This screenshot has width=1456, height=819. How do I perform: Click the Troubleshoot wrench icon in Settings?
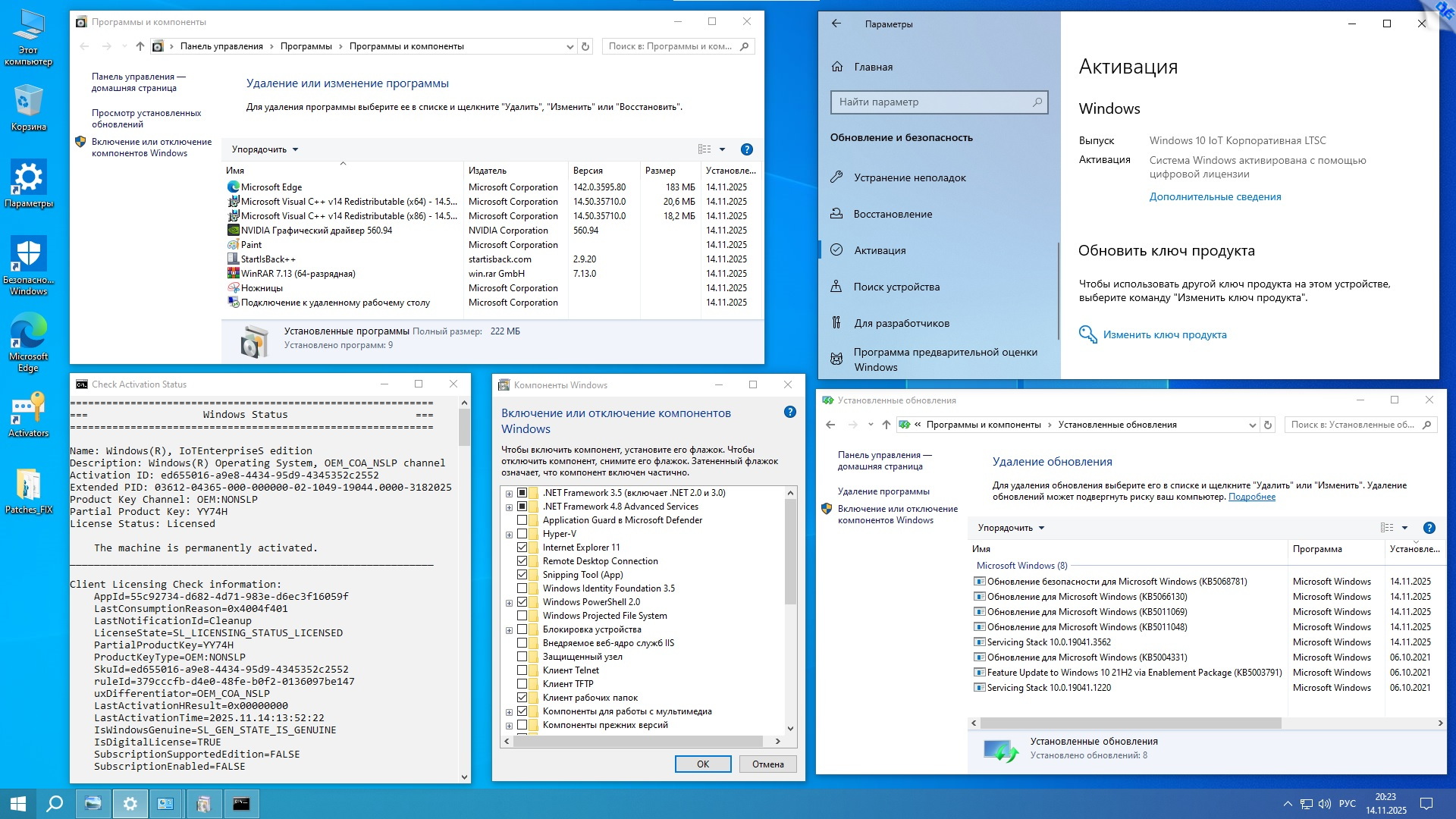[x=836, y=177]
